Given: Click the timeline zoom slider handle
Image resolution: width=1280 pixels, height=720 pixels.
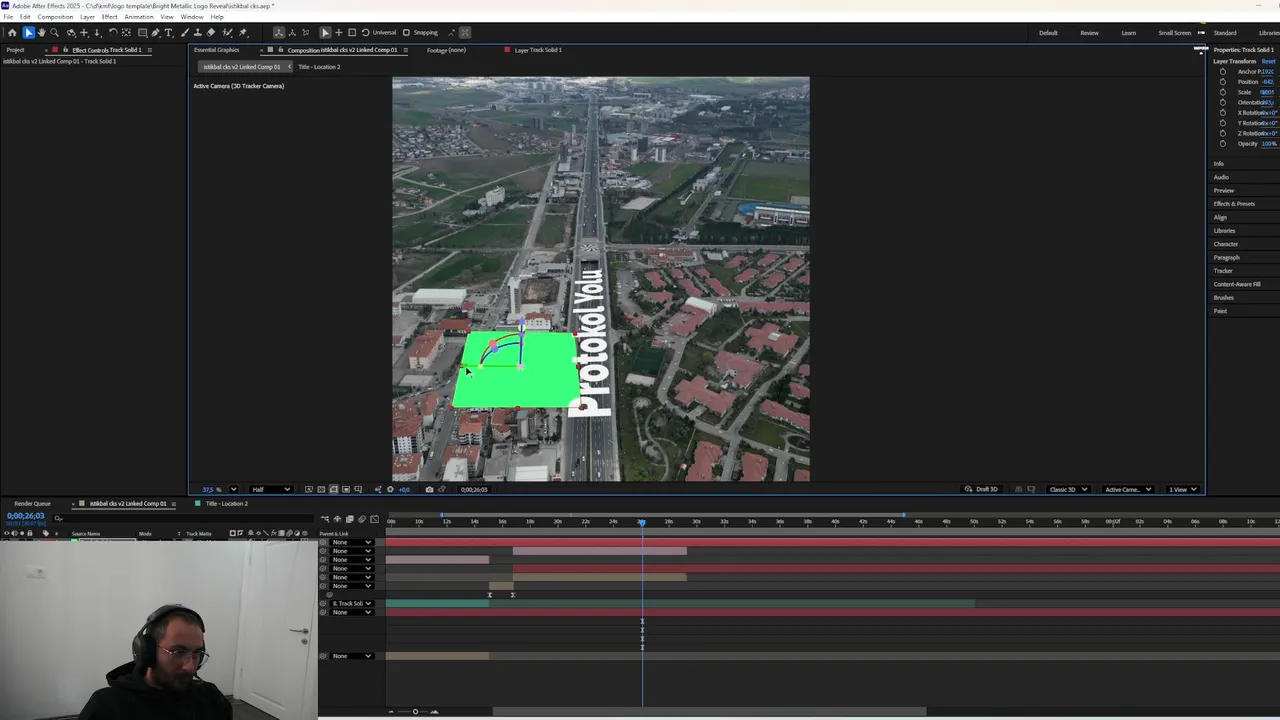Looking at the screenshot, I should pos(415,712).
